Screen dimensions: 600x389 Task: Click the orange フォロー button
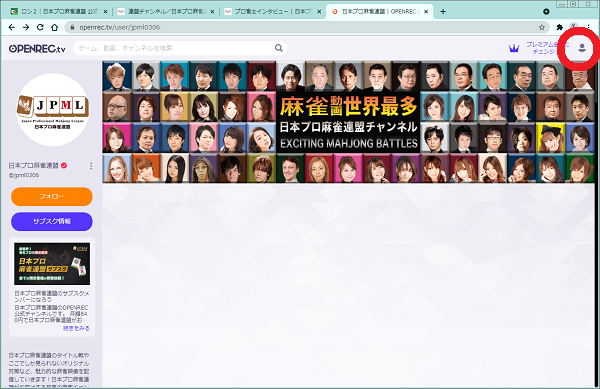tap(52, 197)
